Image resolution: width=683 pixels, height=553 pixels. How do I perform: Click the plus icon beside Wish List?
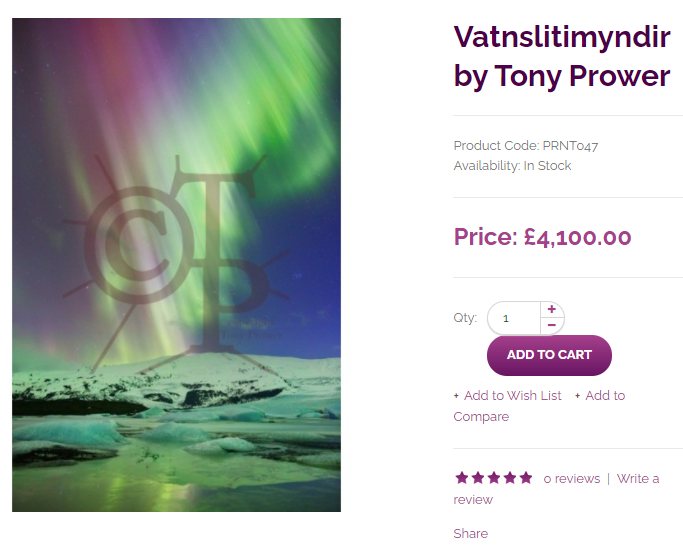[x=456, y=396]
